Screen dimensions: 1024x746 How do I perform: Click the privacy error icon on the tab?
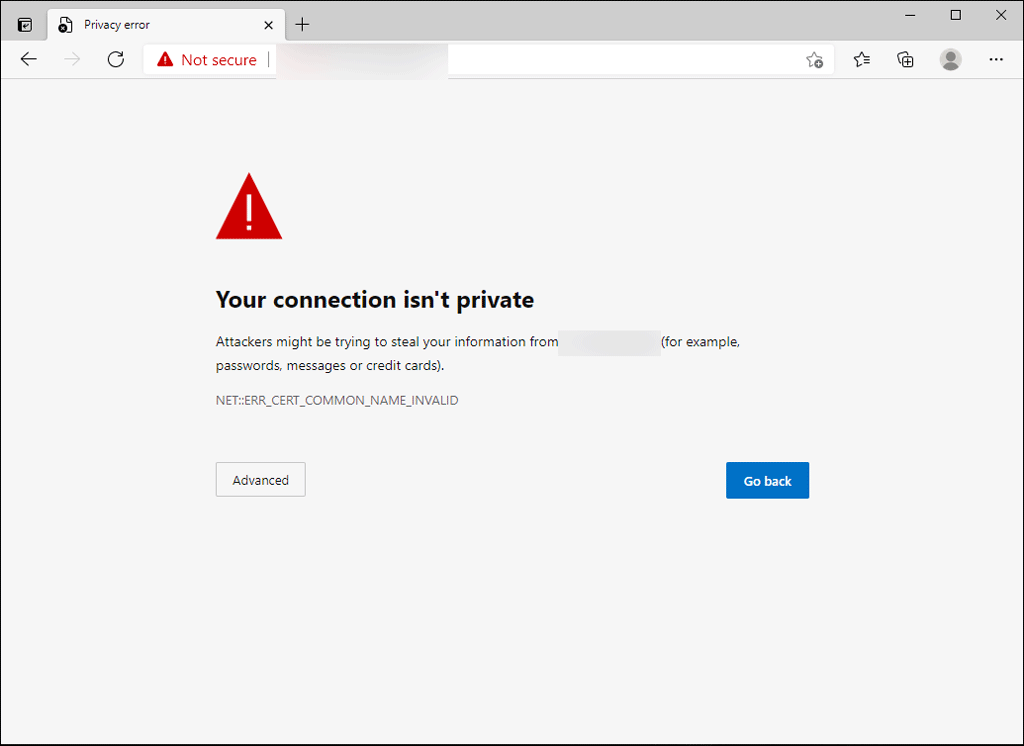(64, 24)
